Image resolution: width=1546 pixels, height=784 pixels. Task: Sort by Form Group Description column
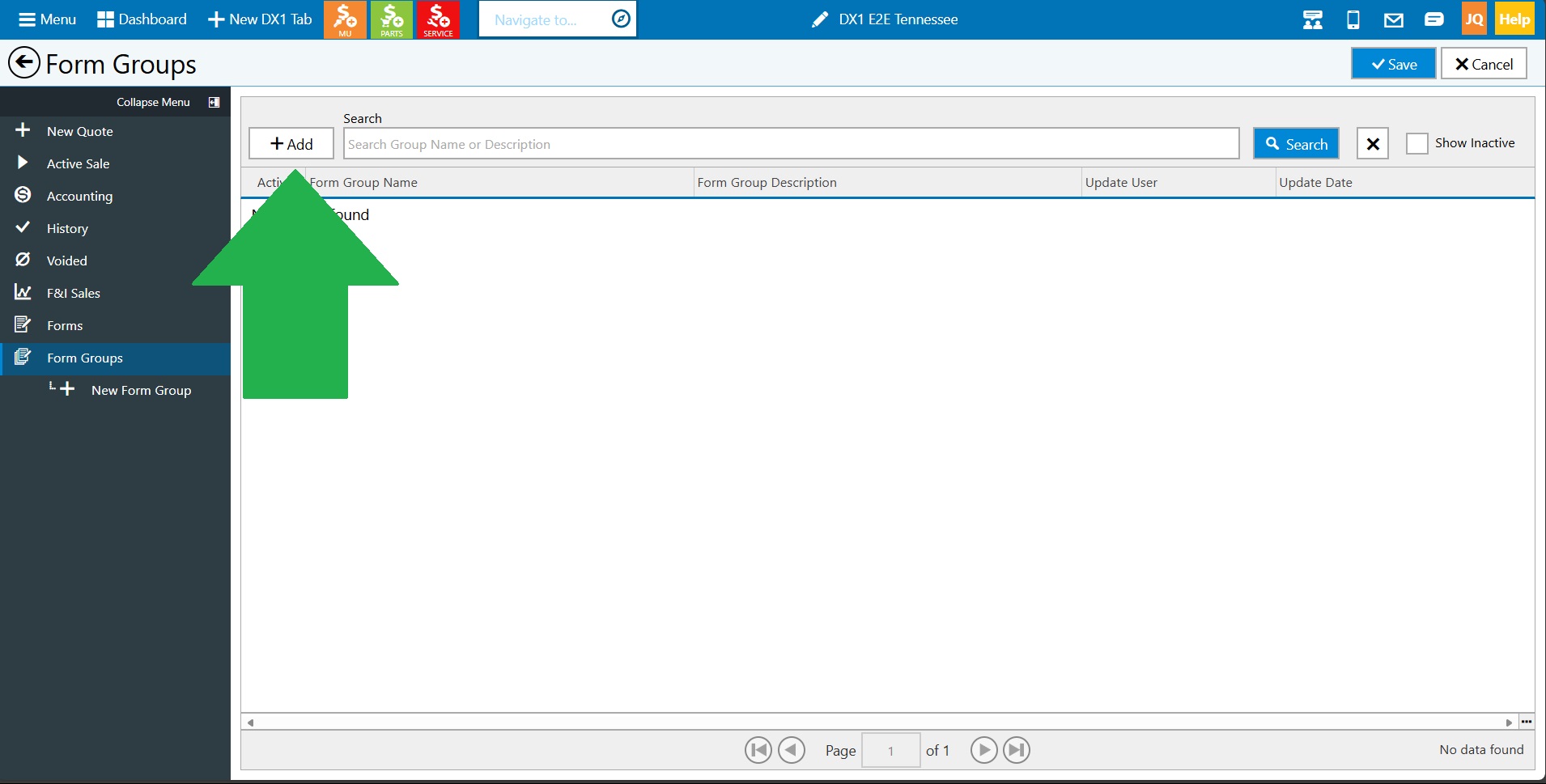(767, 183)
